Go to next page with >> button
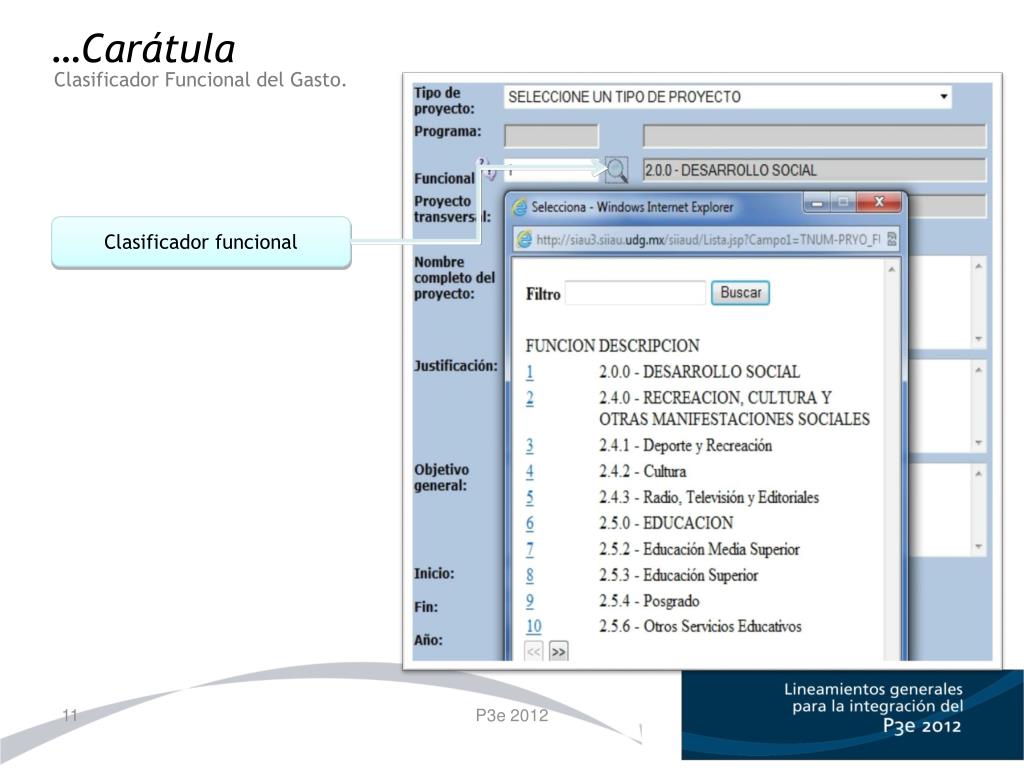1024x768 pixels. click(x=558, y=652)
